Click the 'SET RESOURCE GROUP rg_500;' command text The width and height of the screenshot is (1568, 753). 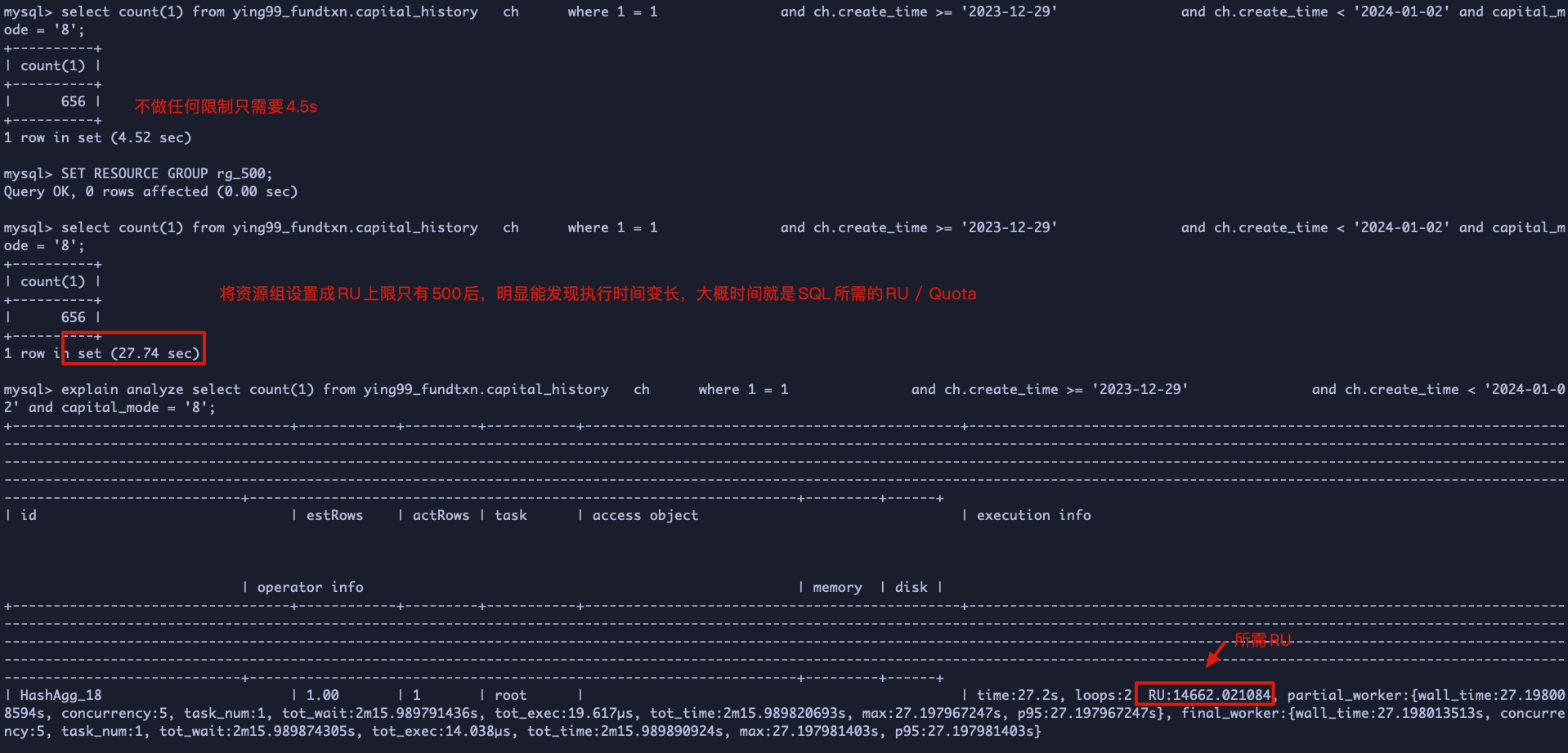[167, 173]
